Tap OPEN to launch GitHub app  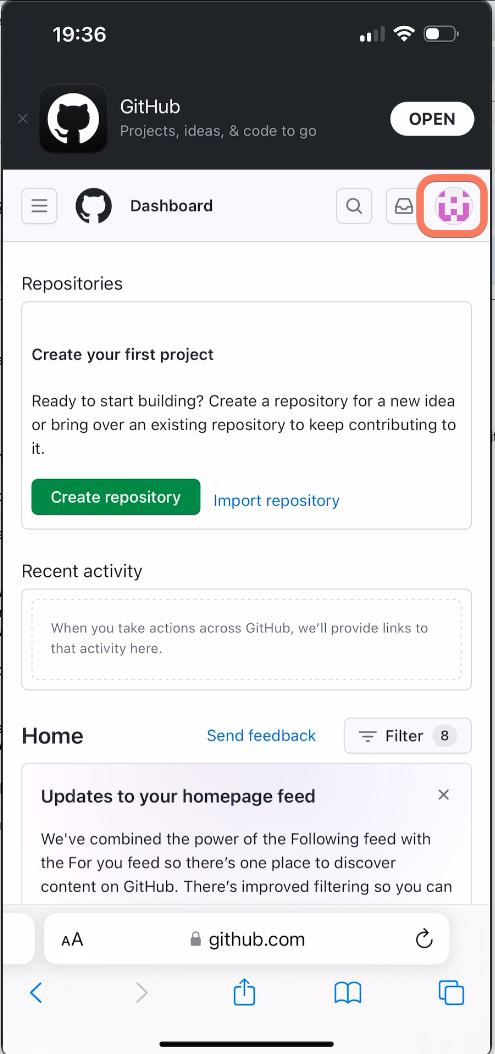pos(432,119)
